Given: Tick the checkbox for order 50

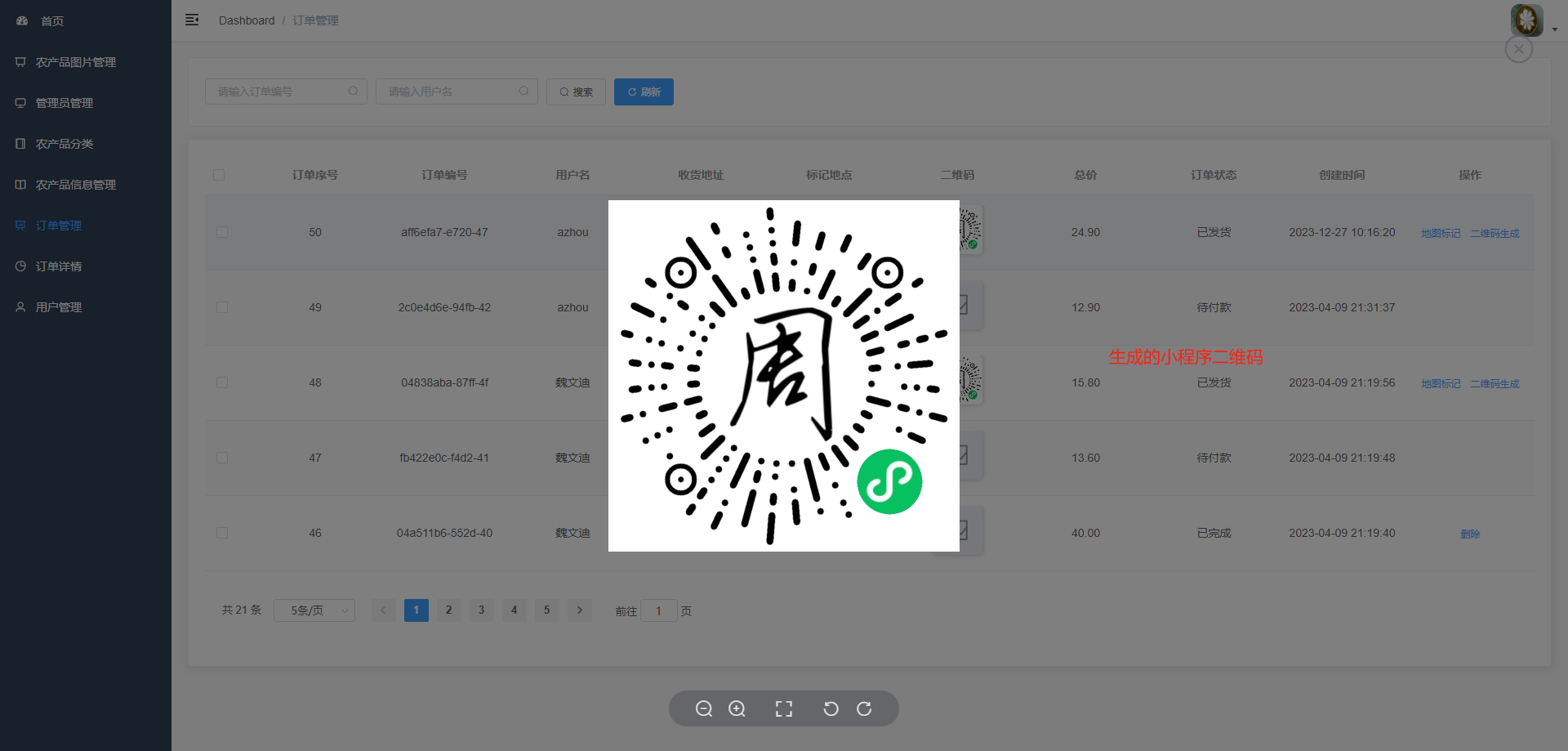Looking at the screenshot, I should pyautogui.click(x=222, y=232).
